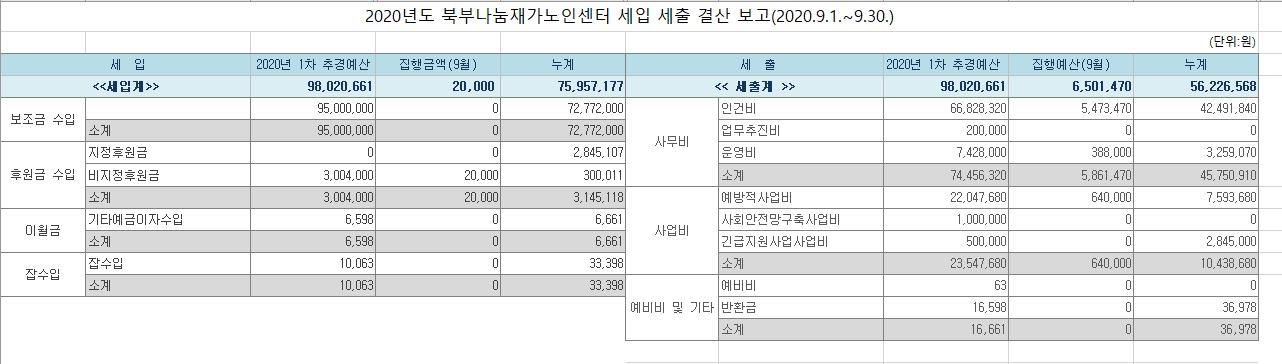This screenshot has width=1282, height=364.
Task: Select the '이월금' category cell
Action: click(x=43, y=229)
